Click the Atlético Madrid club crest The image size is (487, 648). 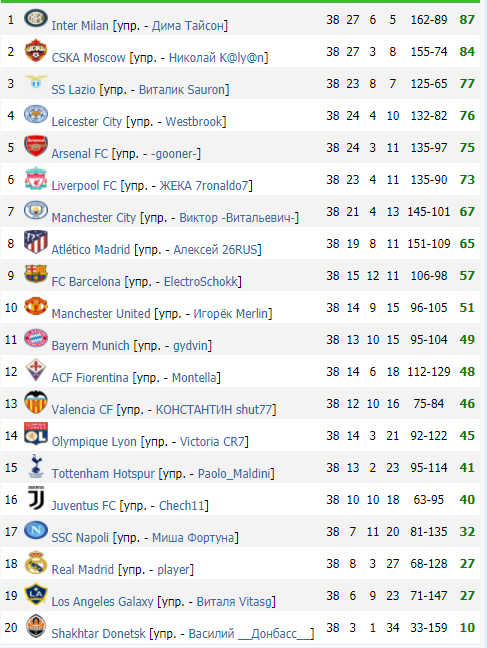[36, 243]
